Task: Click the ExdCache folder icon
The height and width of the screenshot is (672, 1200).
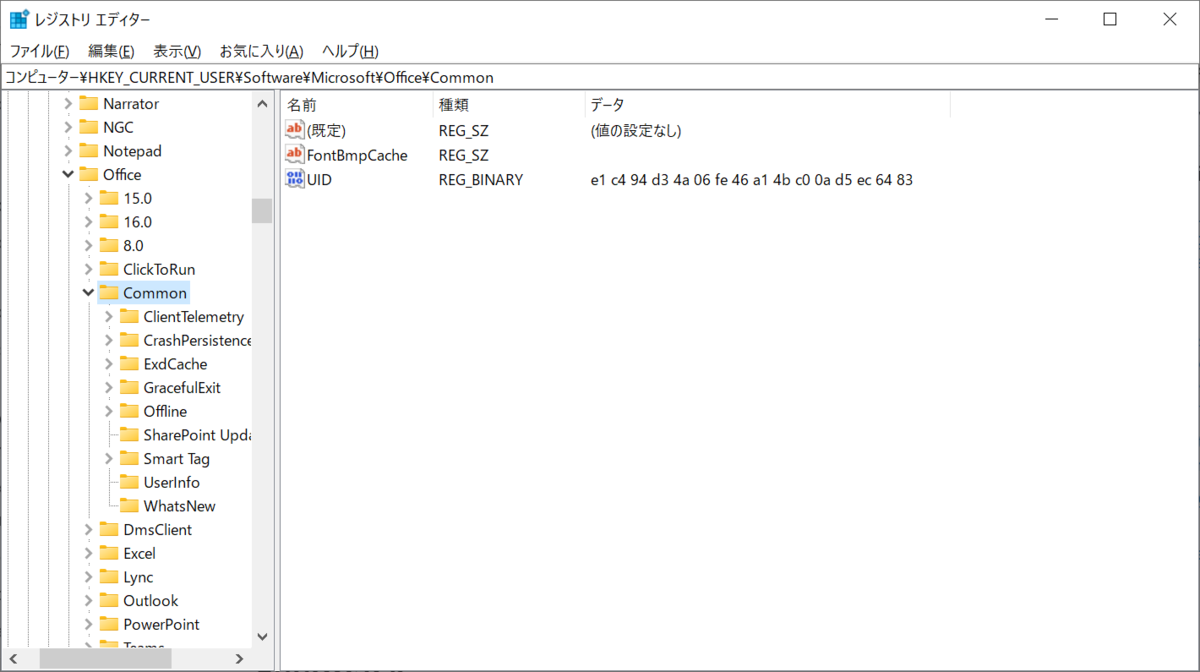Action: point(128,364)
